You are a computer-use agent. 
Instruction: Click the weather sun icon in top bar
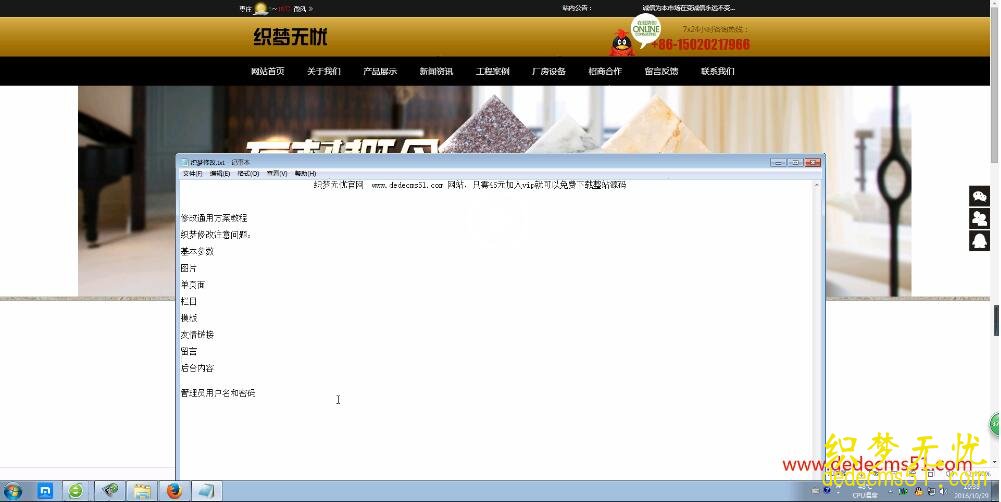pos(260,8)
